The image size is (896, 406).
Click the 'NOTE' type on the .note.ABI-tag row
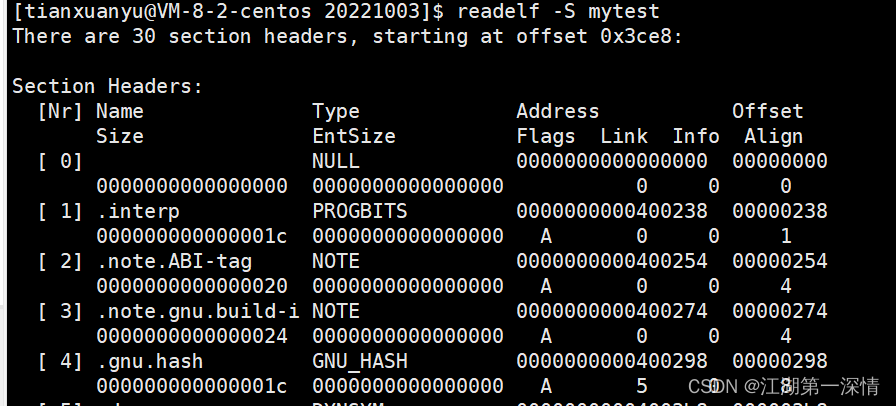tap(335, 261)
